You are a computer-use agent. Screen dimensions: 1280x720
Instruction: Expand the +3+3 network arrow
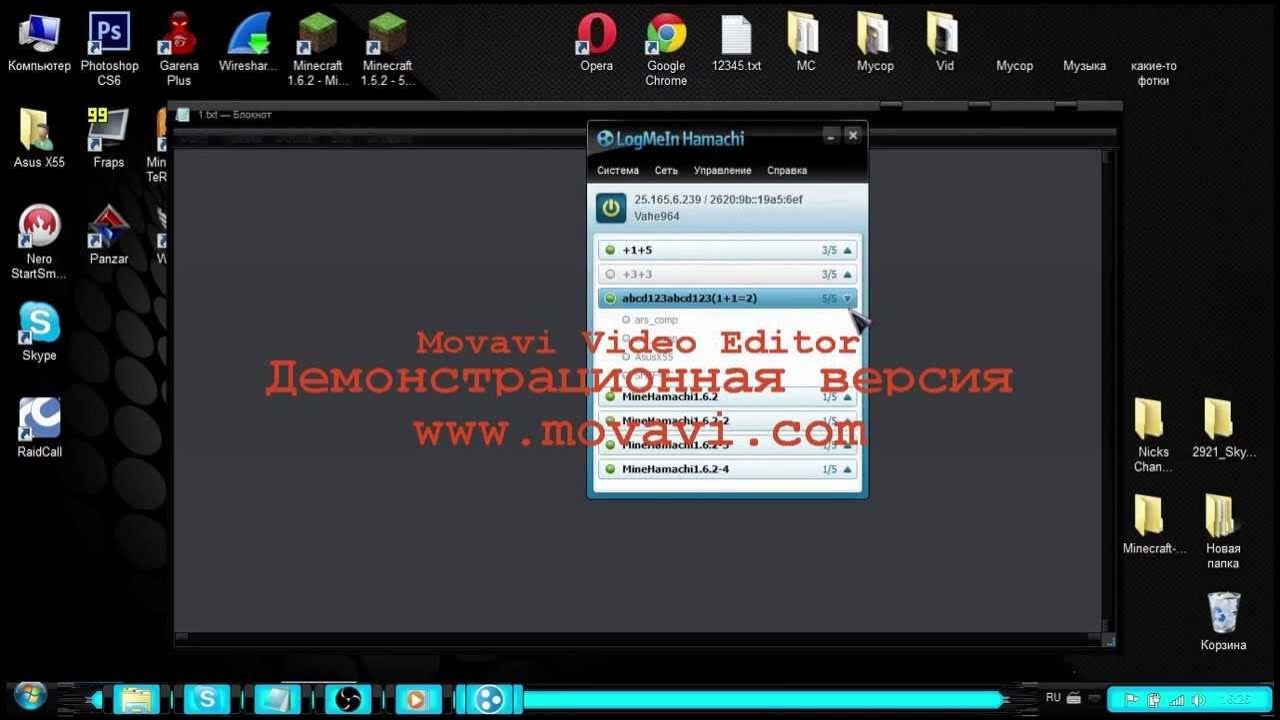tap(848, 274)
